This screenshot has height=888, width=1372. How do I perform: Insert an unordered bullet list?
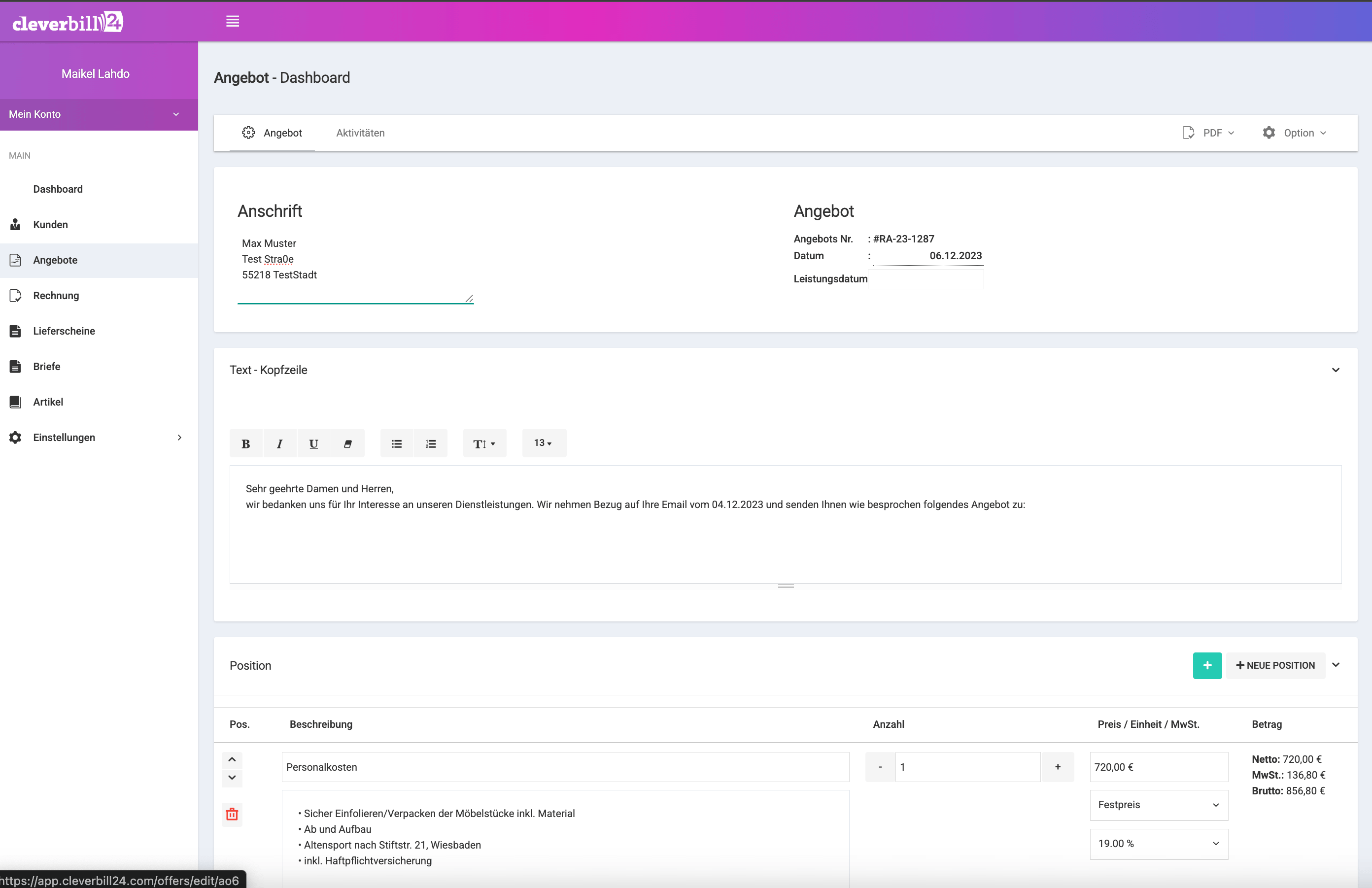pos(397,443)
